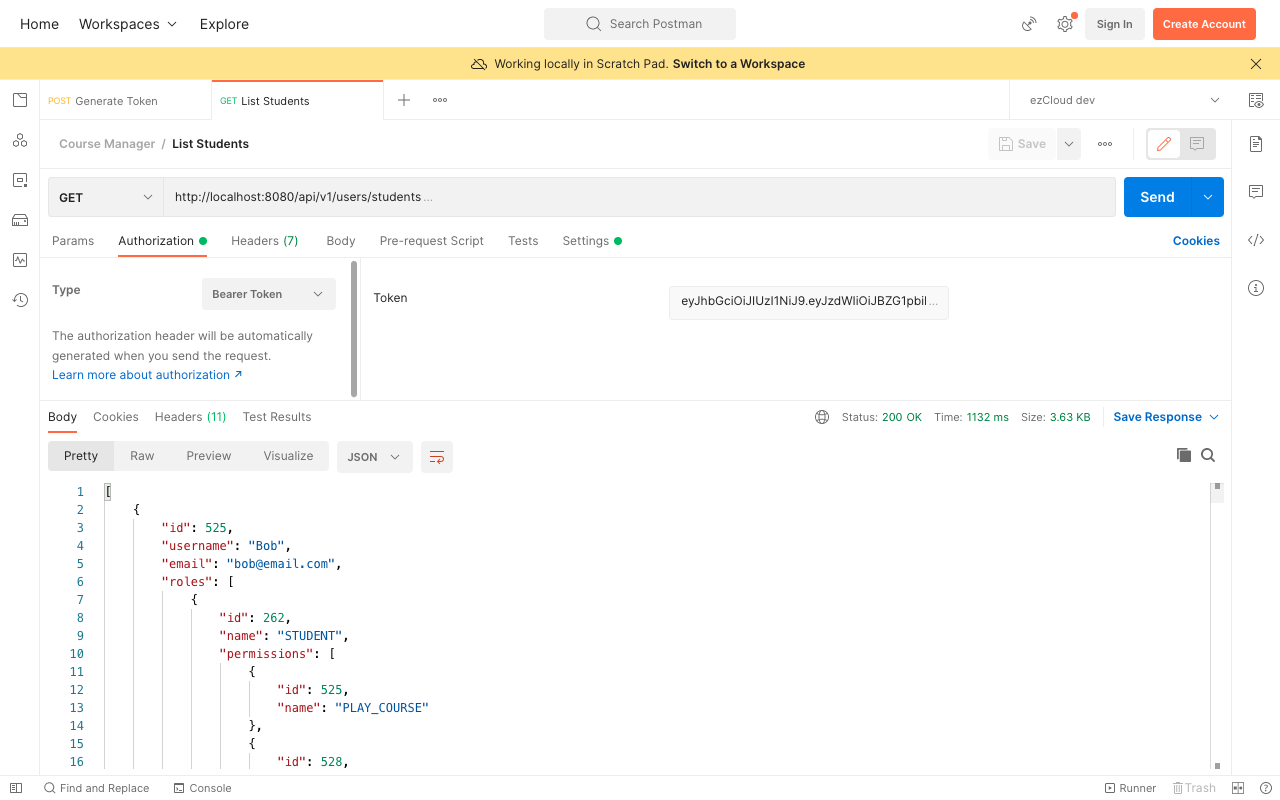Open the settings gear icon
This screenshot has width=1280, height=800.
[x=1065, y=24]
